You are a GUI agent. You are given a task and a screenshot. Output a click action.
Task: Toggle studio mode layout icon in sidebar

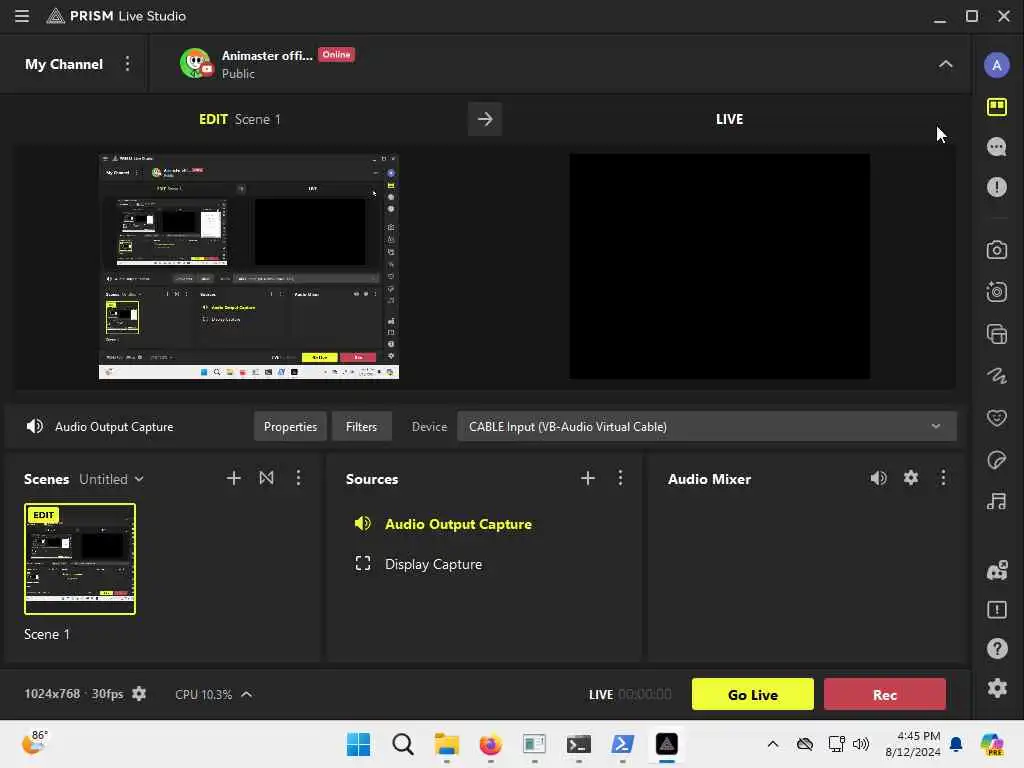coord(997,106)
